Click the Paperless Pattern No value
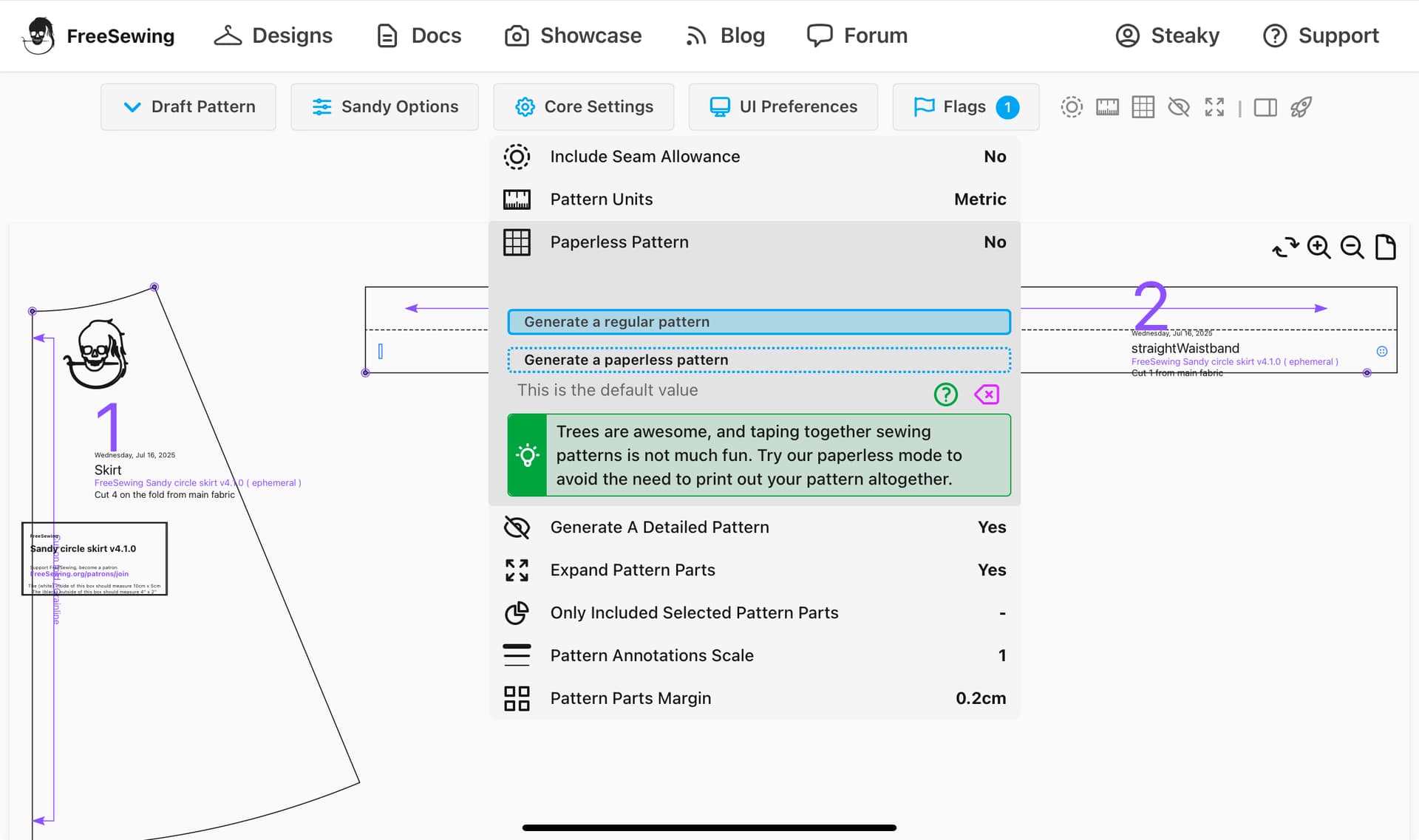Image resolution: width=1419 pixels, height=840 pixels. 995,242
